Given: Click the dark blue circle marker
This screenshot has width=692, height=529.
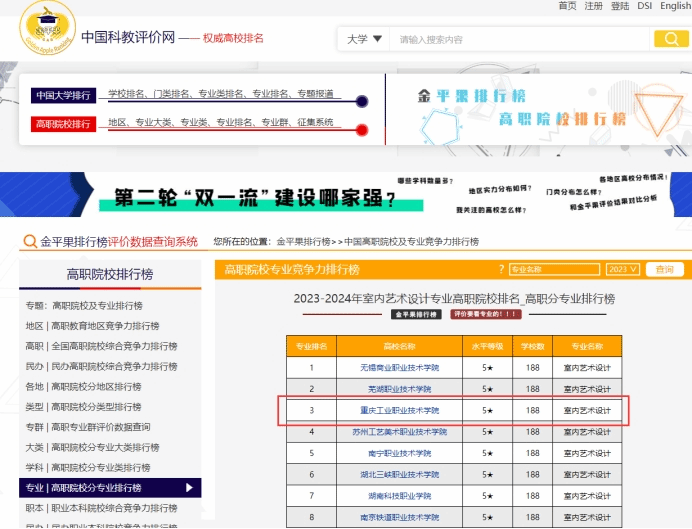Looking at the screenshot, I should [362, 101].
